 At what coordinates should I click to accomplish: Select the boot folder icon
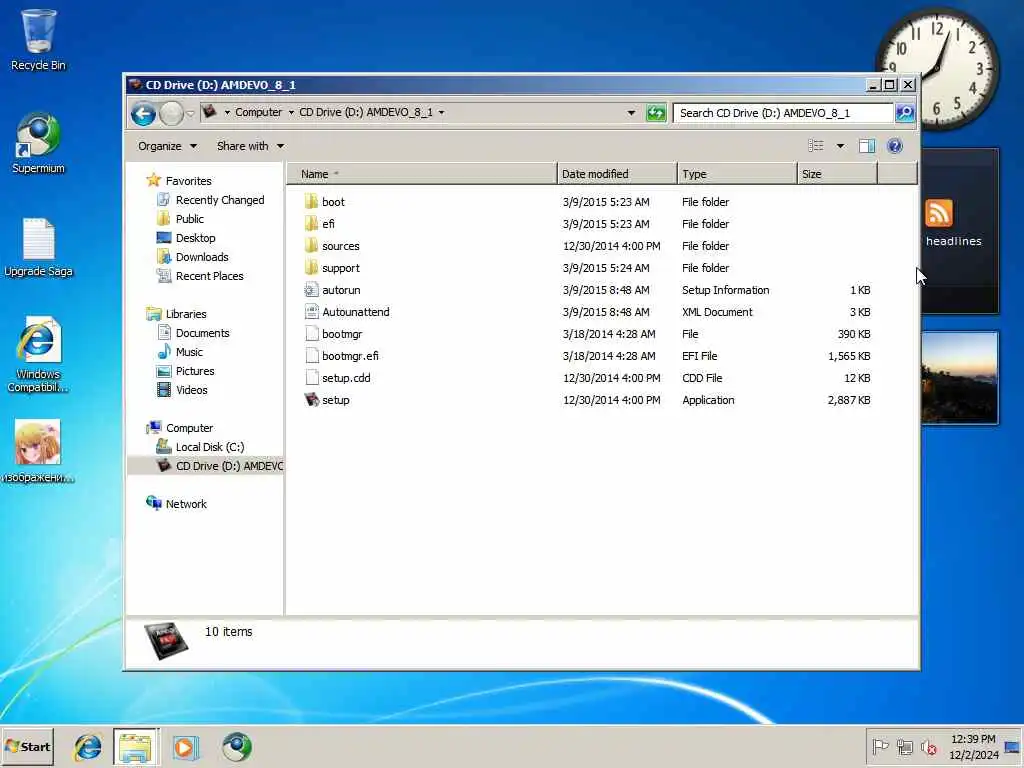(x=311, y=202)
